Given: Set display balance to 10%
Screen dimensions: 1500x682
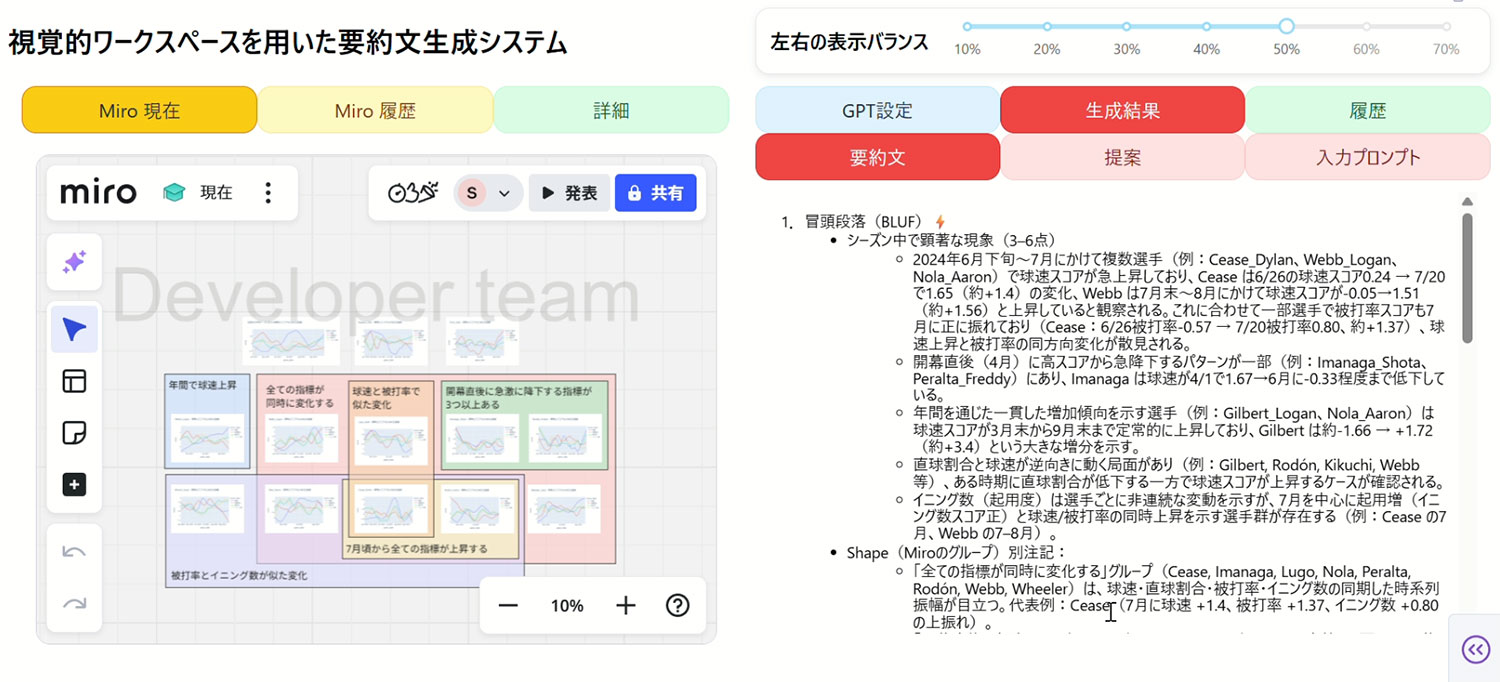Looking at the screenshot, I should coord(967,27).
